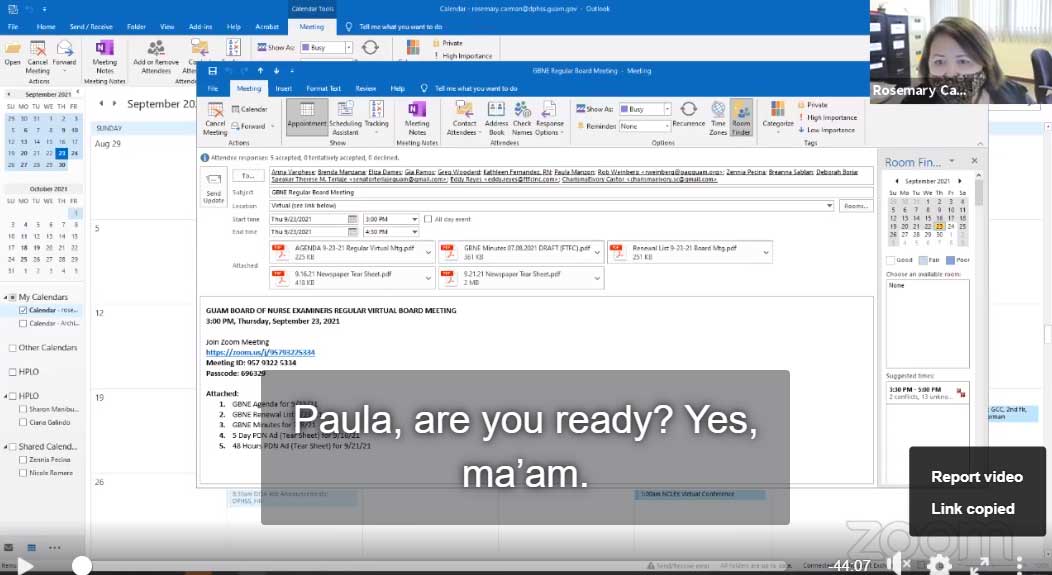
Task: Check Clara Galindo calendar
Action: pos(23,422)
